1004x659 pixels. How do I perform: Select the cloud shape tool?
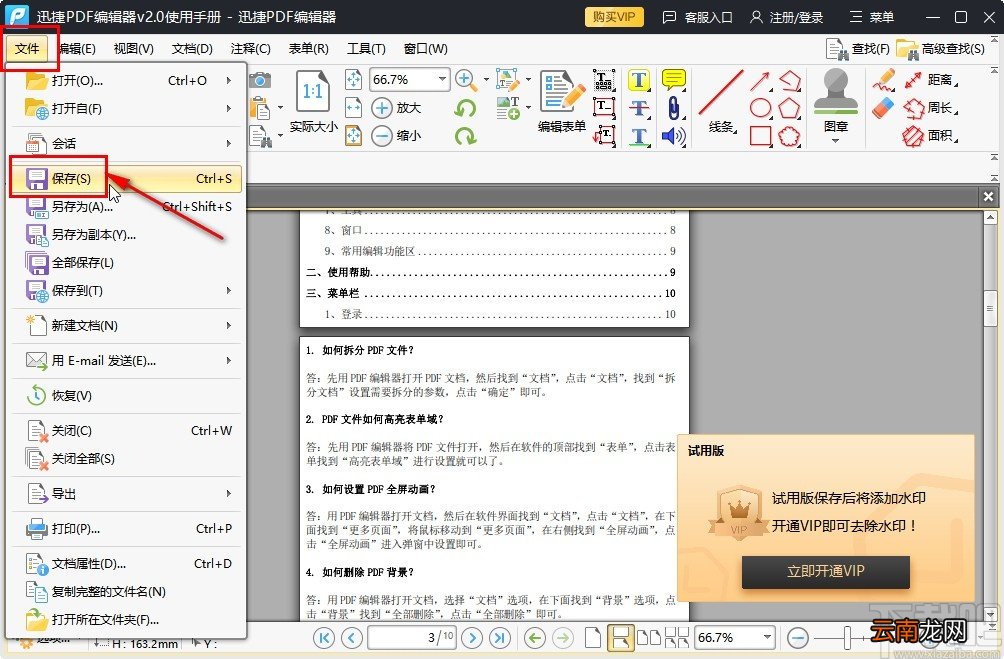pyautogui.click(x=789, y=136)
